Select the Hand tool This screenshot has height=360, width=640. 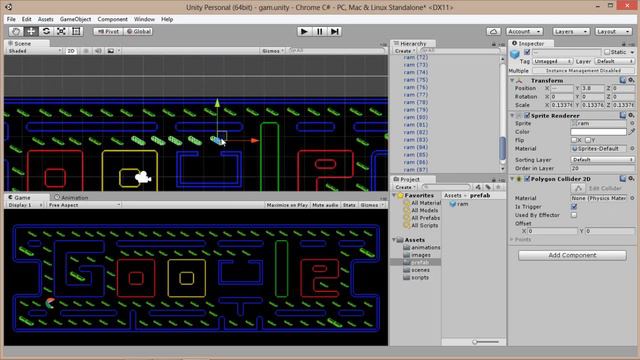pyautogui.click(x=16, y=31)
